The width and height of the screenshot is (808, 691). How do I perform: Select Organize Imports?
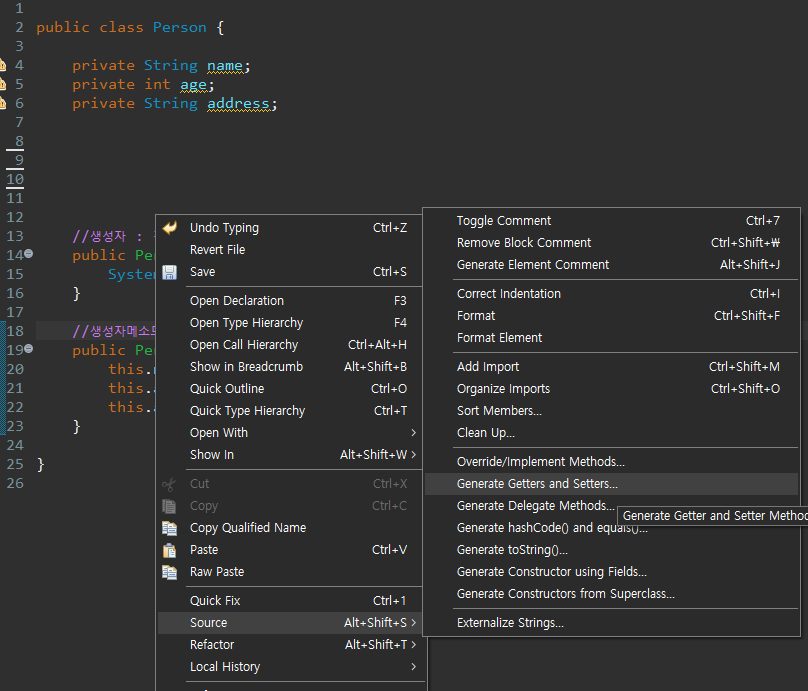pos(612,389)
